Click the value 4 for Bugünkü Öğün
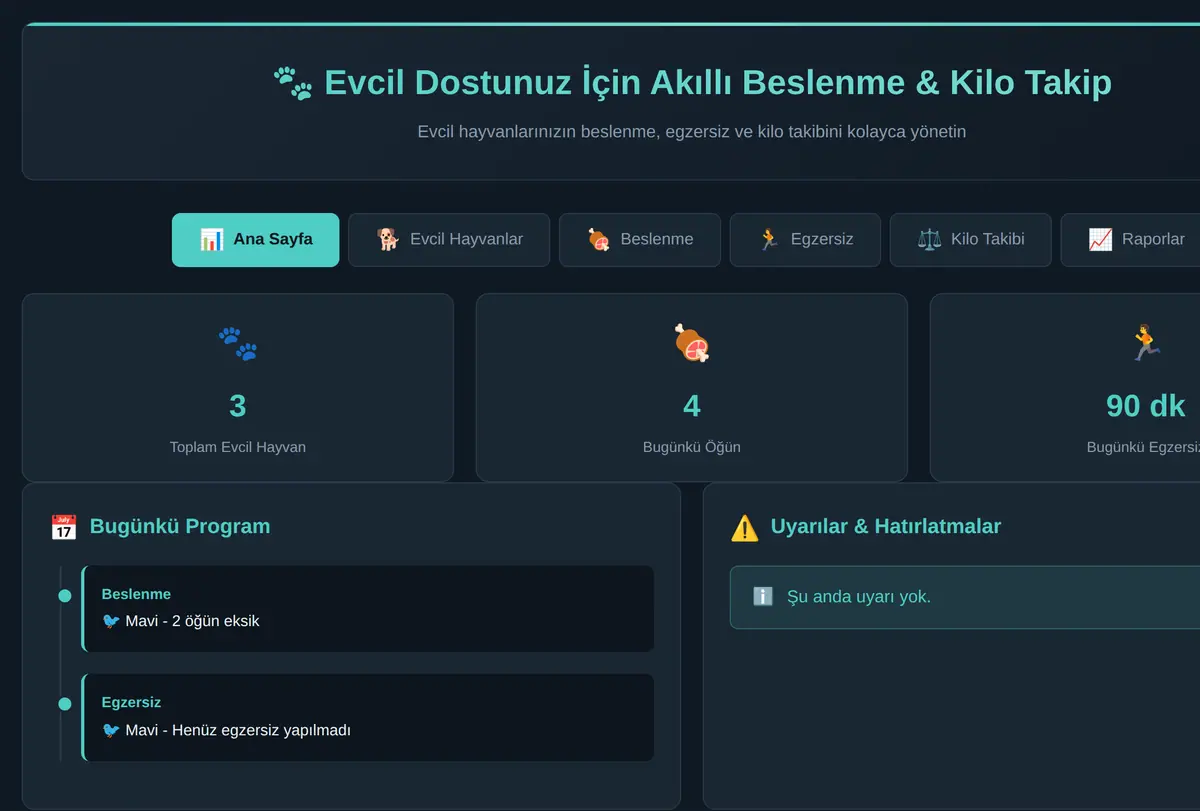The height and width of the screenshot is (811, 1200). click(x=692, y=406)
